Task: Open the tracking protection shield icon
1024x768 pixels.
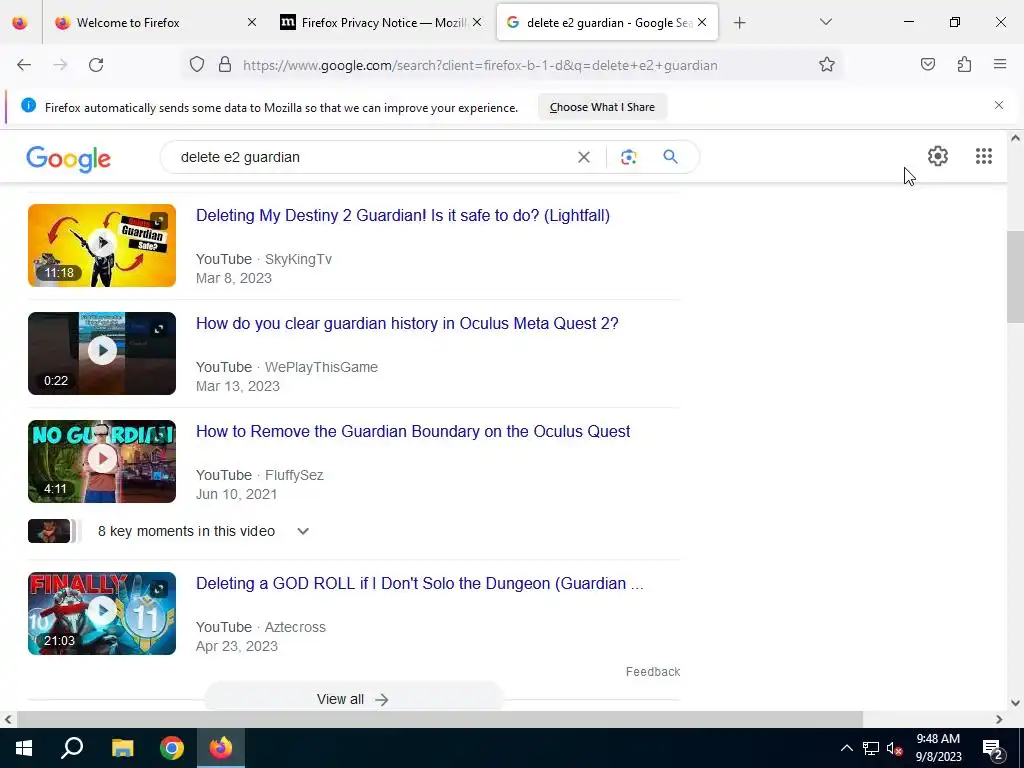Action: 197,64
